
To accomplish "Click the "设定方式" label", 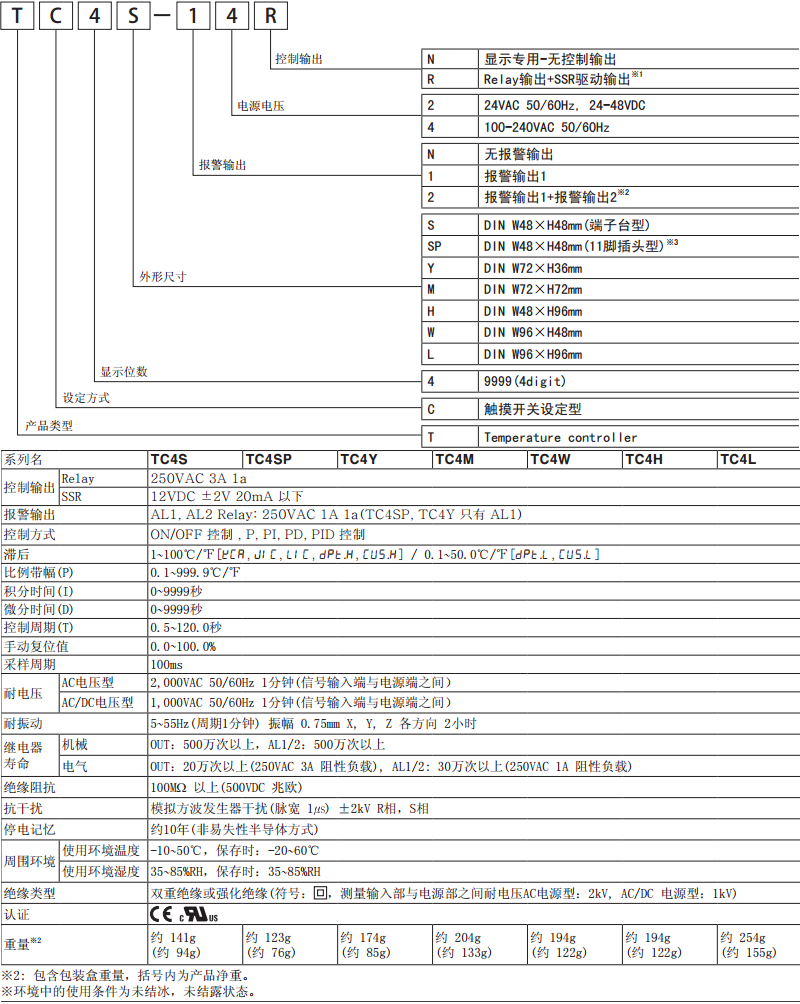I will pos(86,398).
